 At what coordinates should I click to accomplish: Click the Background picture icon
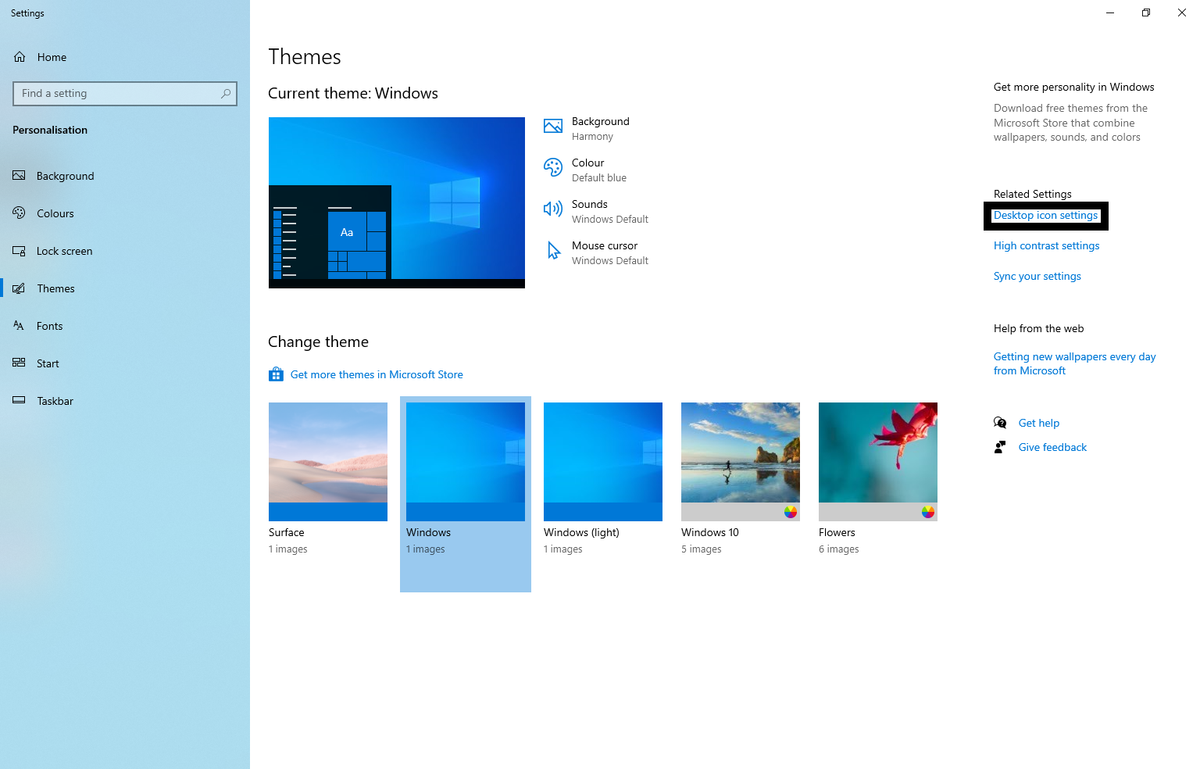[x=552, y=126]
